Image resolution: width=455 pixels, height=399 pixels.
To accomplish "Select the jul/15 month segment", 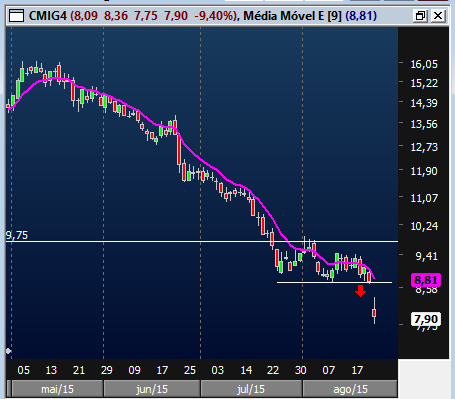I will click(251, 389).
